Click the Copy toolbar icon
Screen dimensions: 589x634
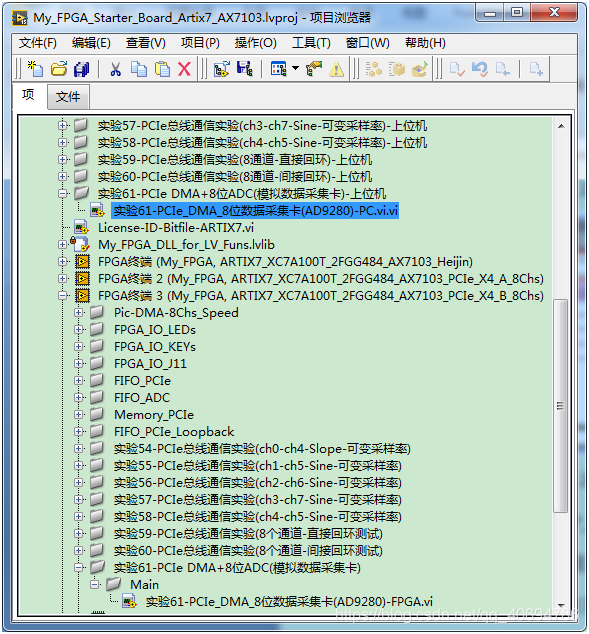click(x=139, y=69)
